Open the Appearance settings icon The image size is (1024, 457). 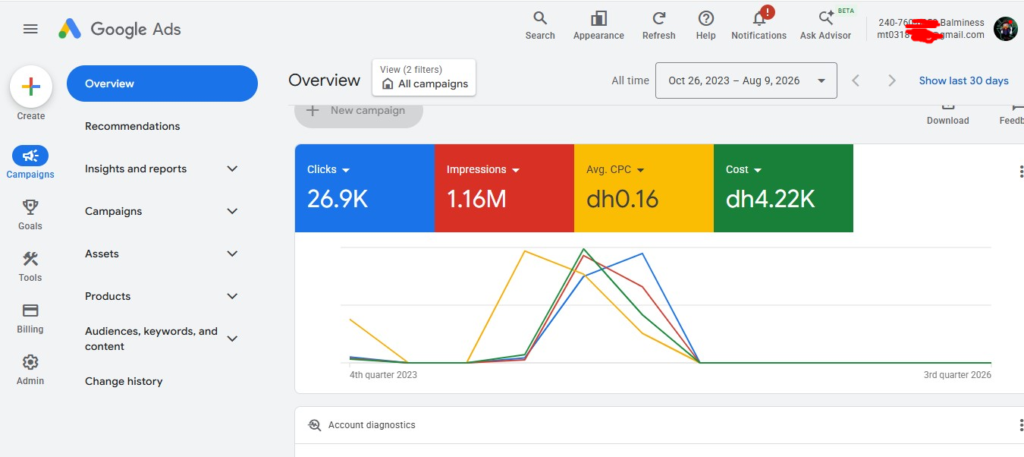598,18
